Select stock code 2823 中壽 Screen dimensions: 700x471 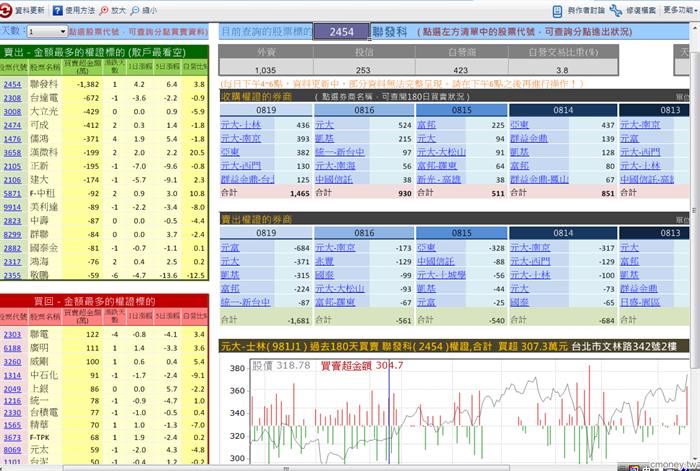pyautogui.click(x=12, y=221)
